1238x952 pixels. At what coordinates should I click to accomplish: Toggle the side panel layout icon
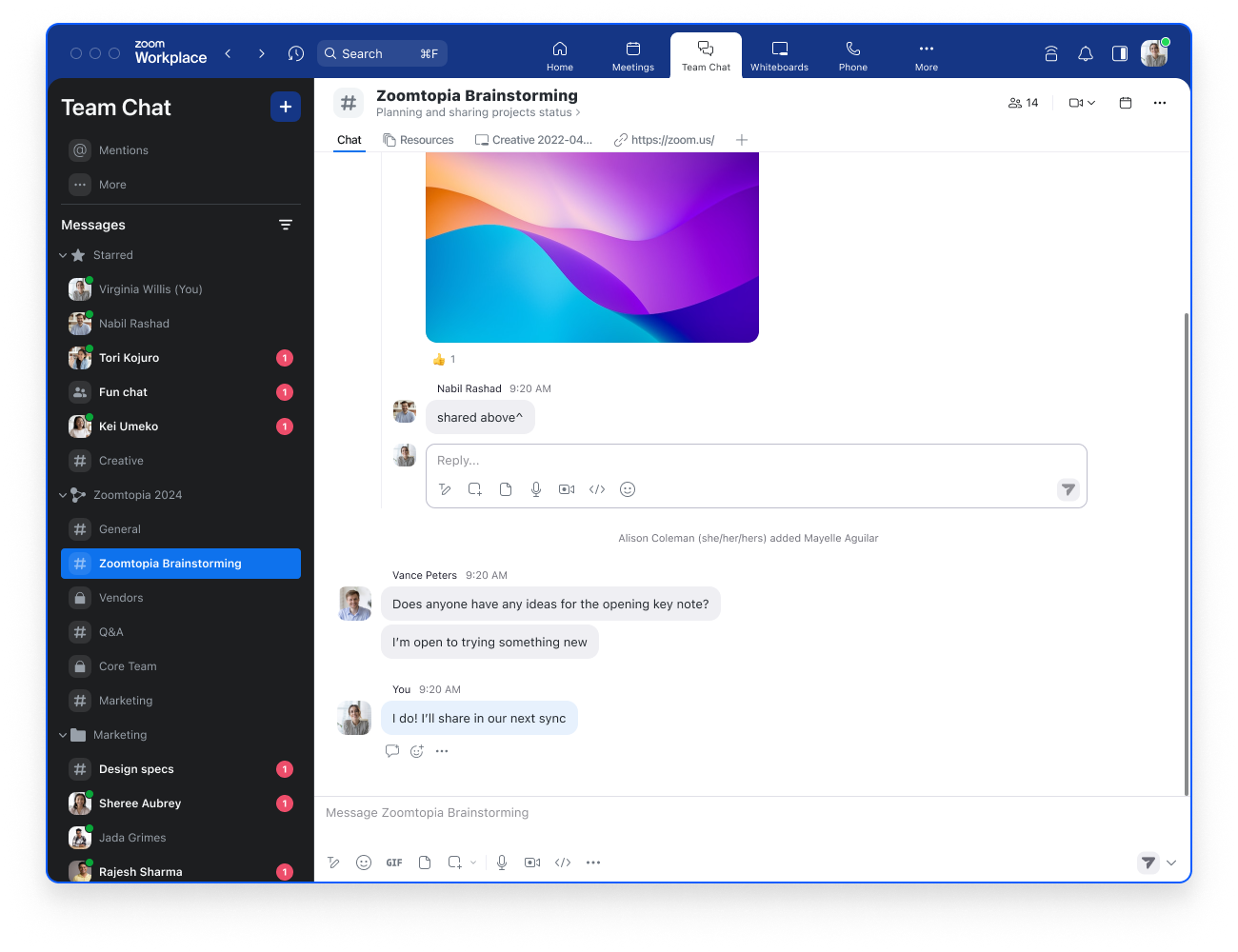point(1120,53)
